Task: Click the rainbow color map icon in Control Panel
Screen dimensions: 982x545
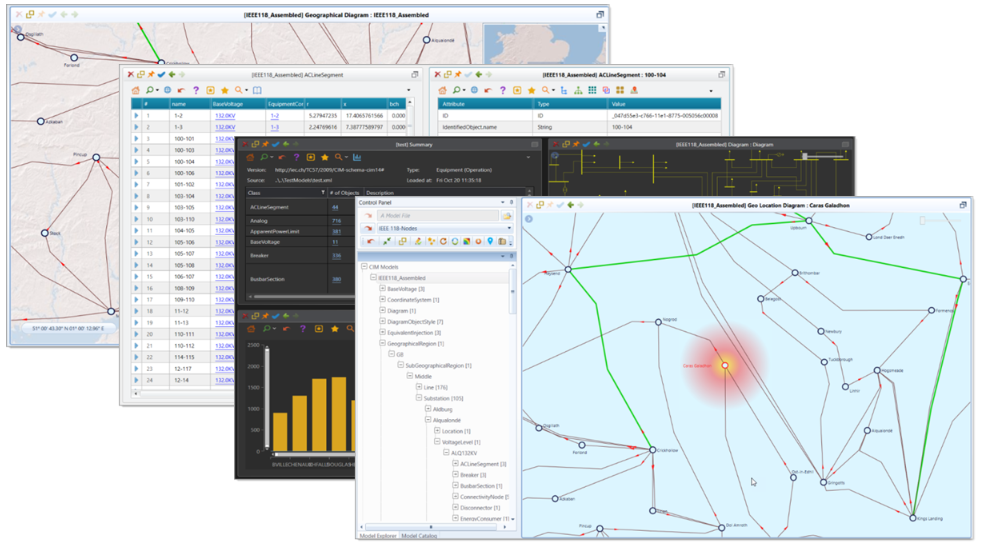Action: (x=467, y=241)
